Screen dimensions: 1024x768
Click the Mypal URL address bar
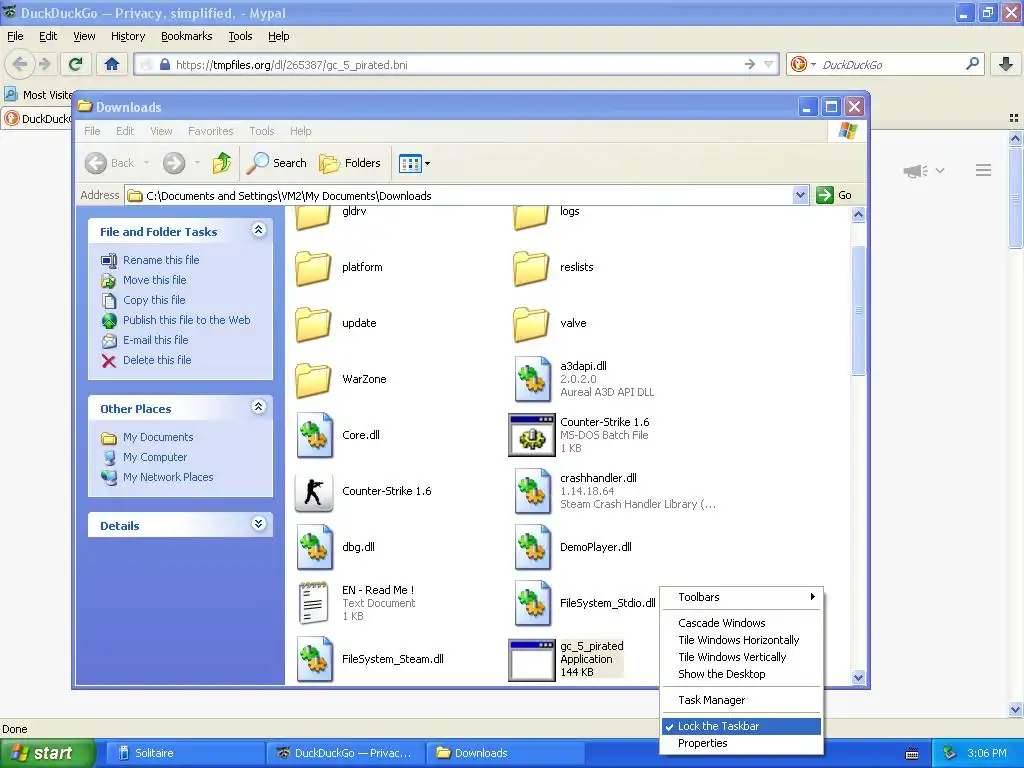click(x=457, y=65)
